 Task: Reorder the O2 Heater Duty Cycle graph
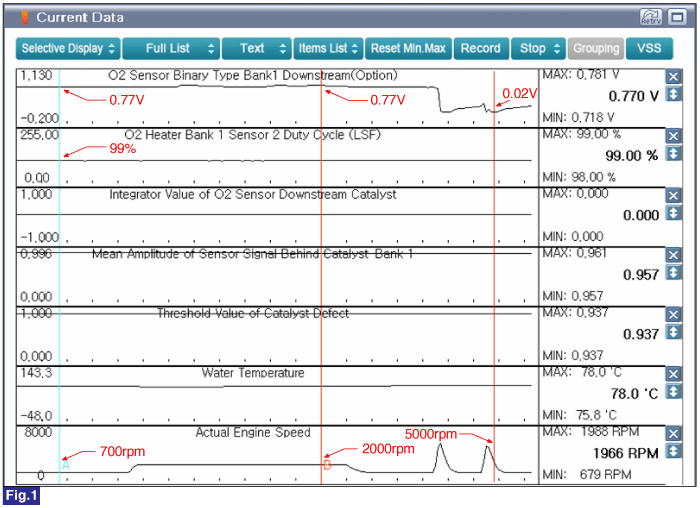coord(673,154)
